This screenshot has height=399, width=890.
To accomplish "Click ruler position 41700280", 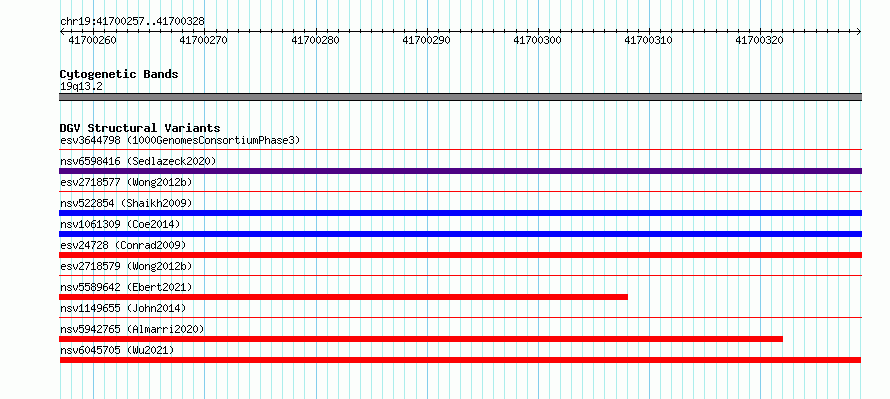I will point(315,40).
